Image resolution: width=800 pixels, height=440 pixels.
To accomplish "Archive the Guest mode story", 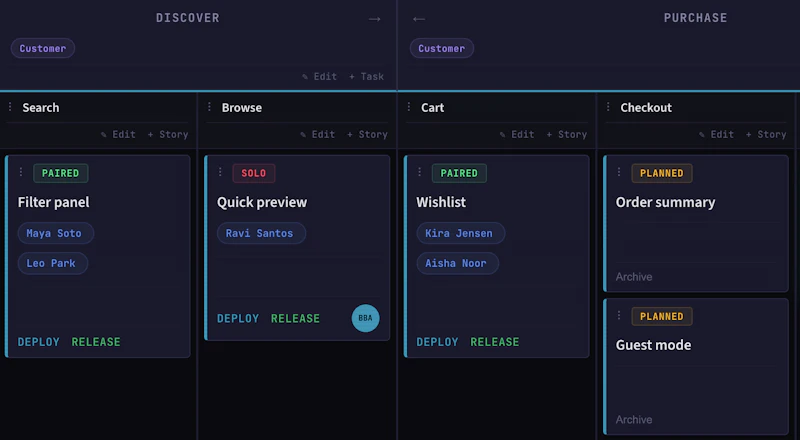I will pyautogui.click(x=634, y=420).
